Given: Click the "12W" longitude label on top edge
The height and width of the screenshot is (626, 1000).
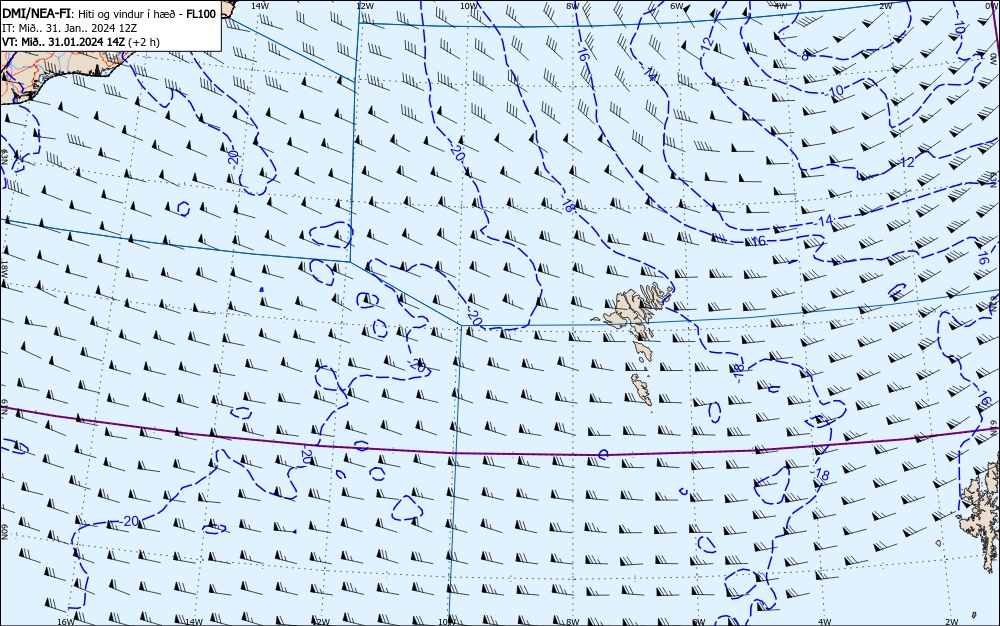Looking at the screenshot, I should [364, 6].
